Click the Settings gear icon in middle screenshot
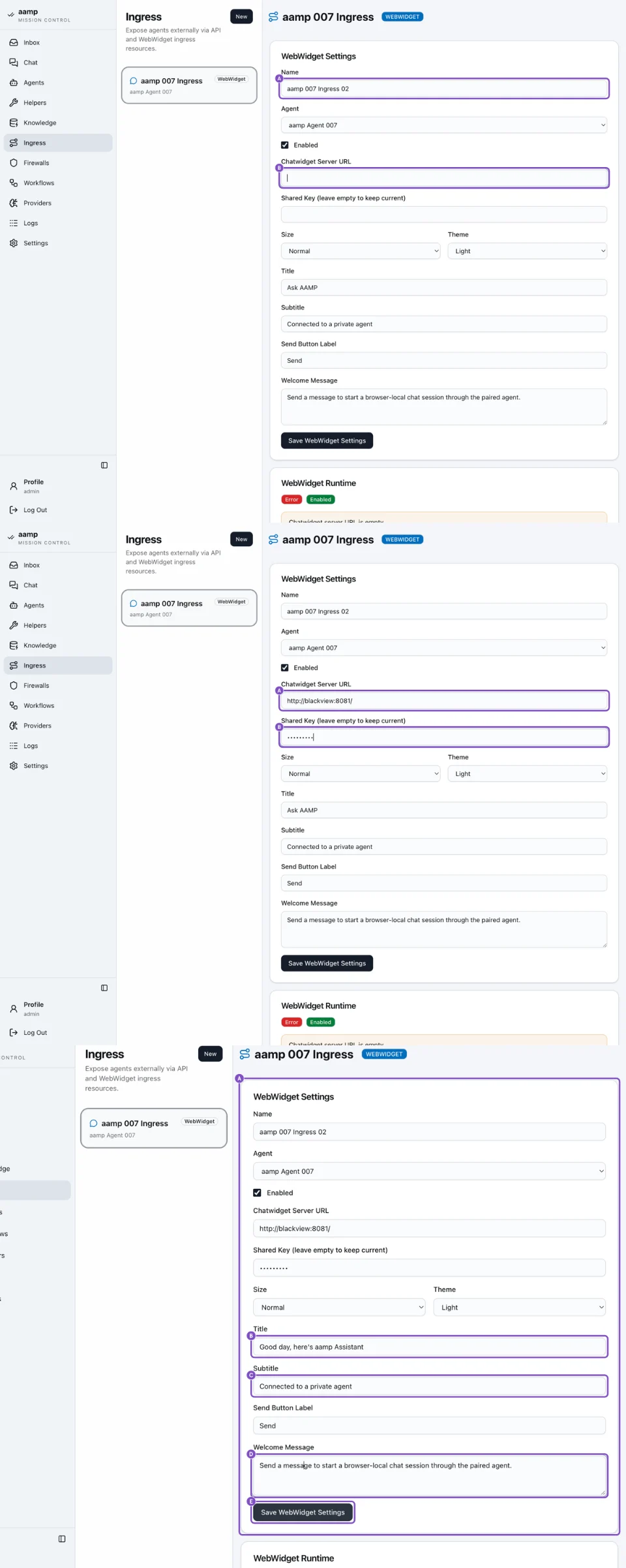626x1568 pixels. pos(14,766)
